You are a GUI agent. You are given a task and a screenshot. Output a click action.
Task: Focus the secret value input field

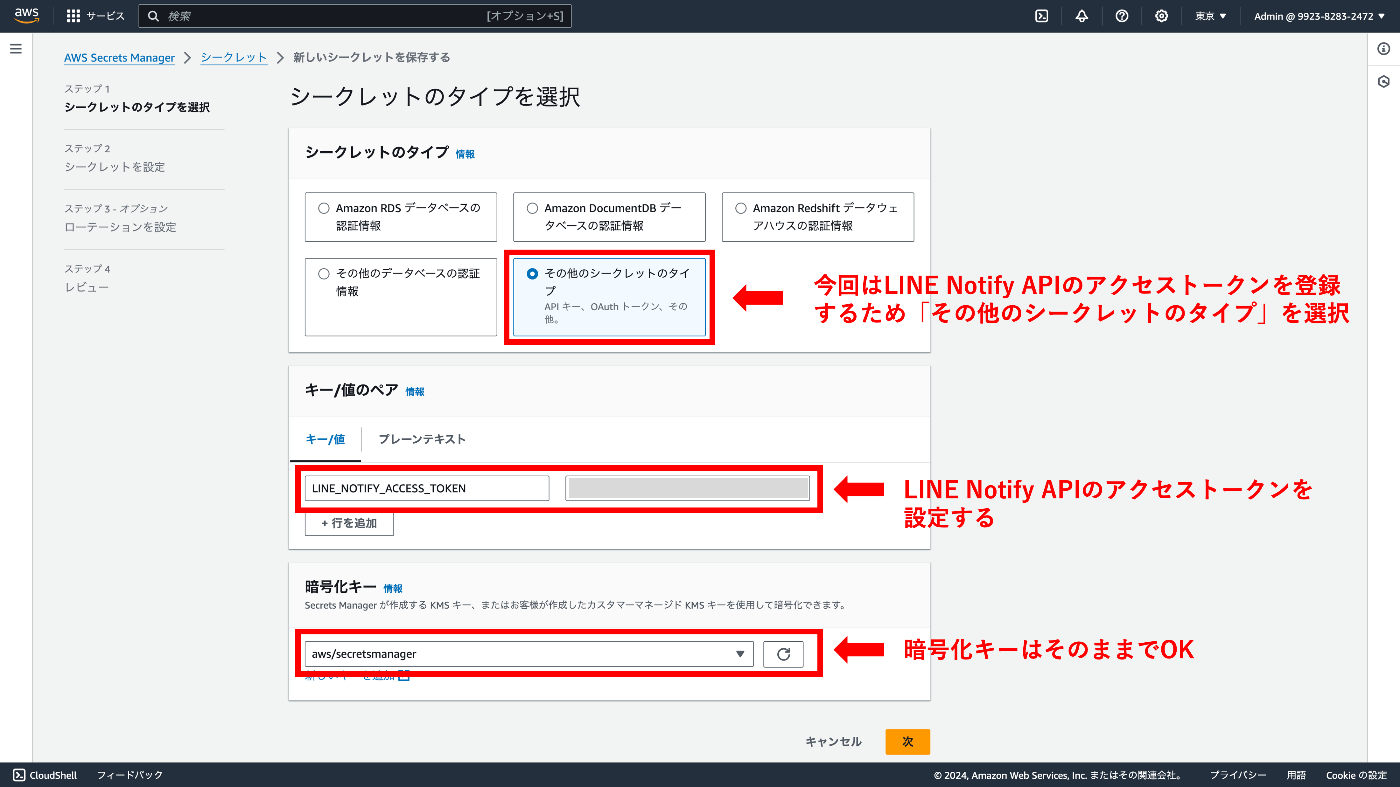[687, 488]
